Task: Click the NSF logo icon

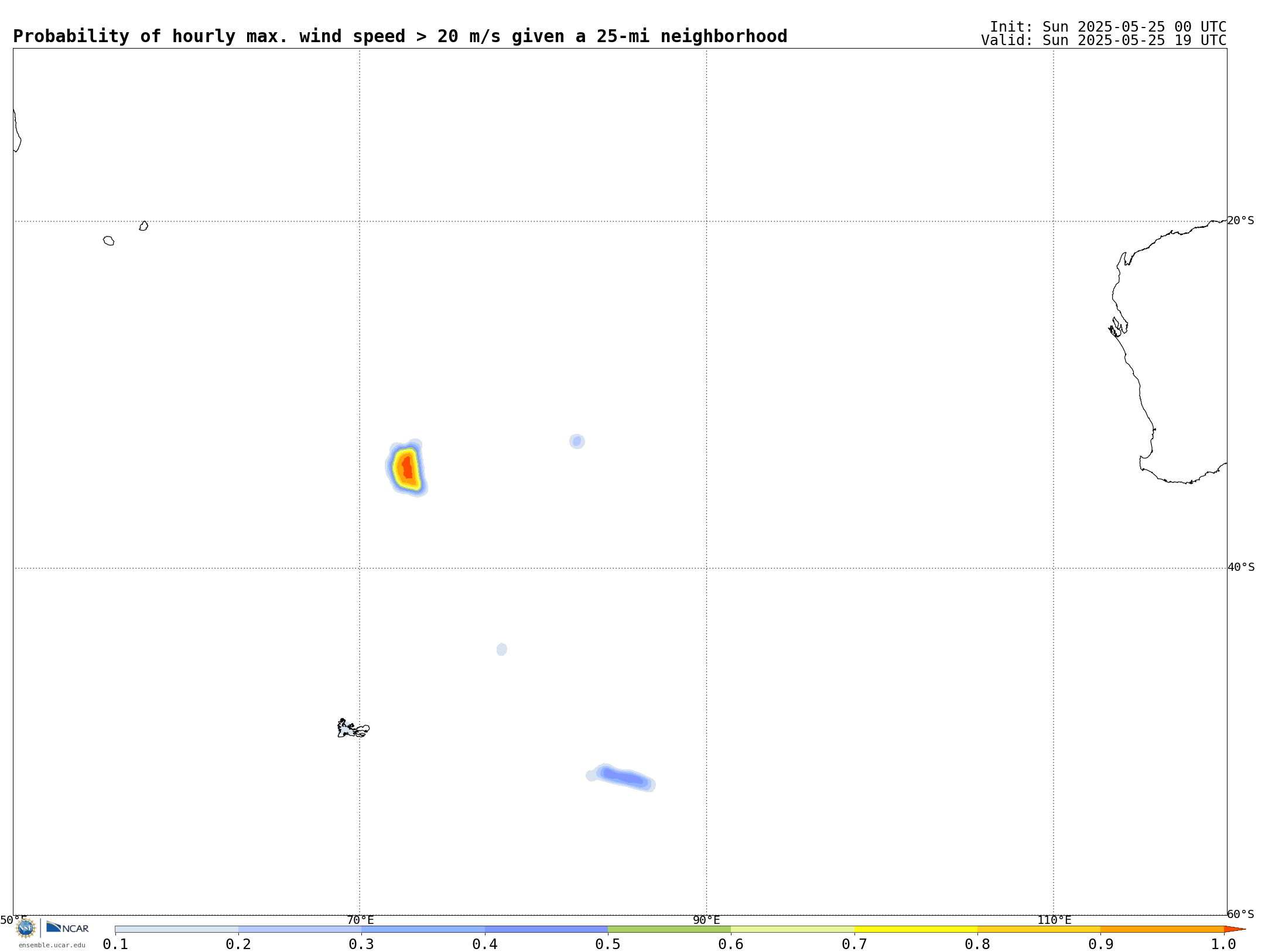Action: tap(25, 927)
